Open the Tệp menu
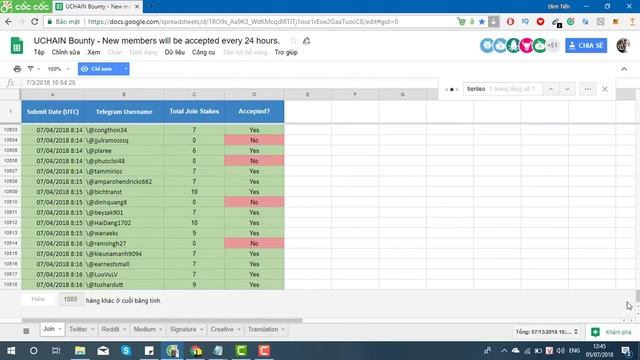This screenshot has height=360, width=640. [x=39, y=52]
